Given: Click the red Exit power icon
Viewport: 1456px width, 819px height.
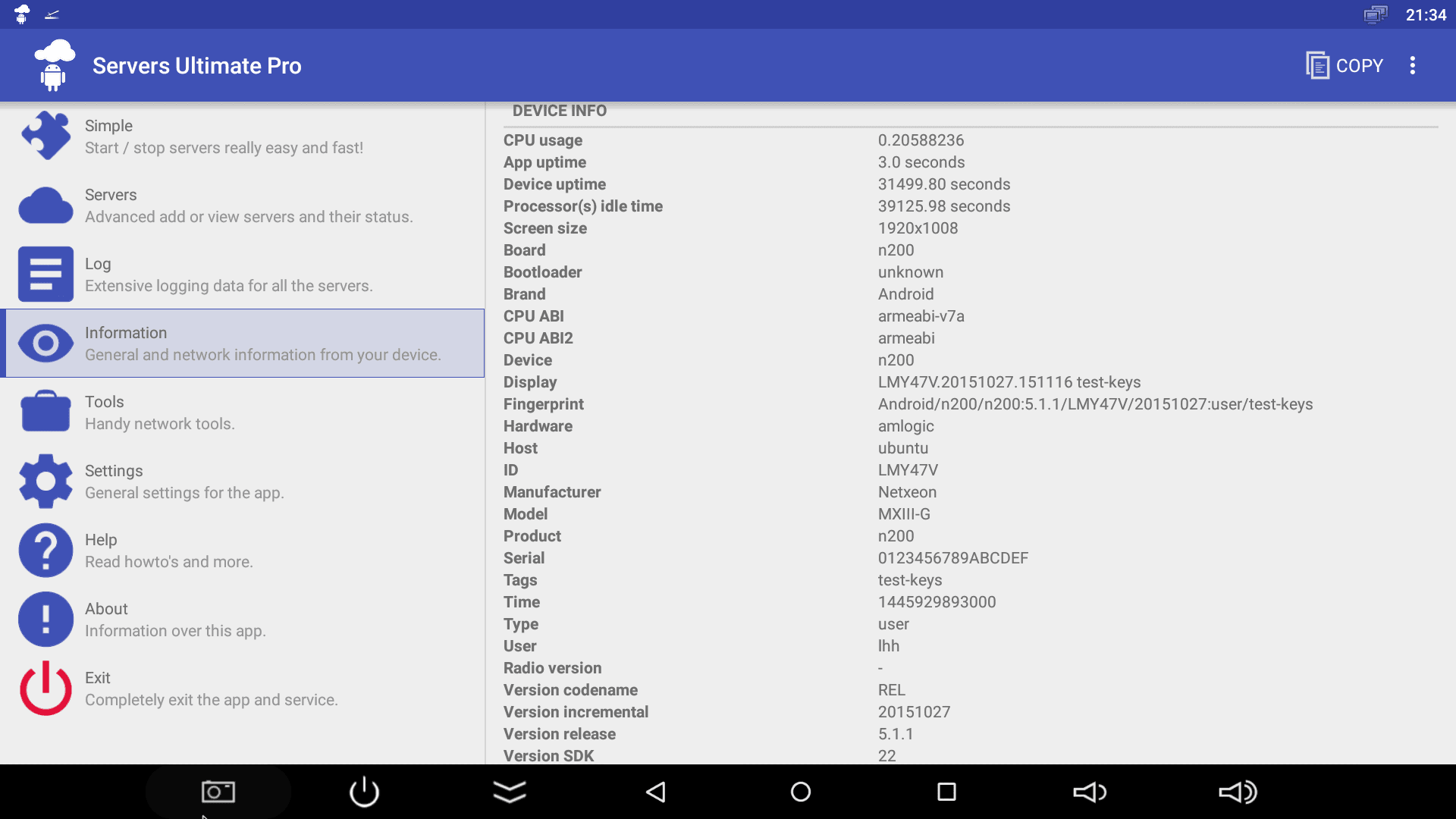Looking at the screenshot, I should [x=45, y=688].
